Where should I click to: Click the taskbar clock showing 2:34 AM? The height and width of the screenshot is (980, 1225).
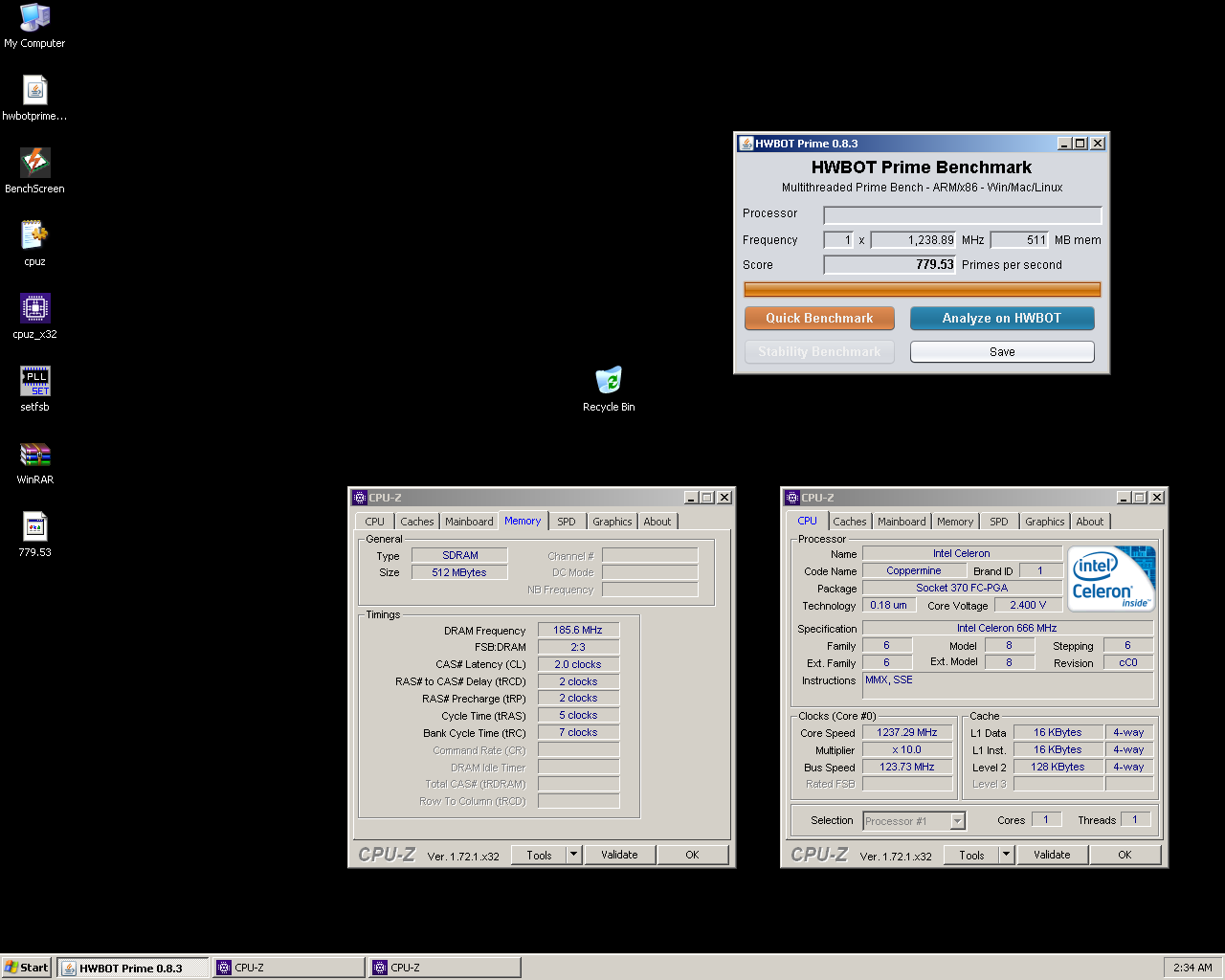click(x=1192, y=968)
